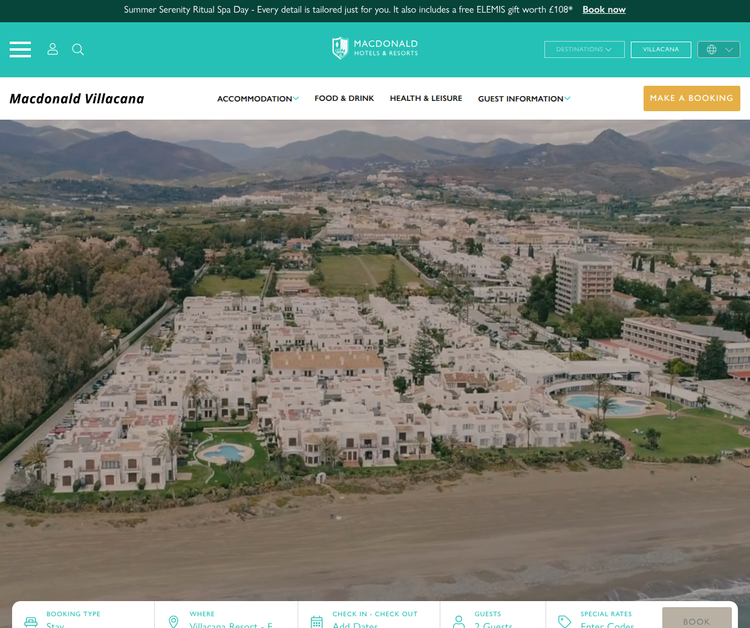Click the Macdonald Villacana title
The image size is (750, 628).
click(x=77, y=99)
